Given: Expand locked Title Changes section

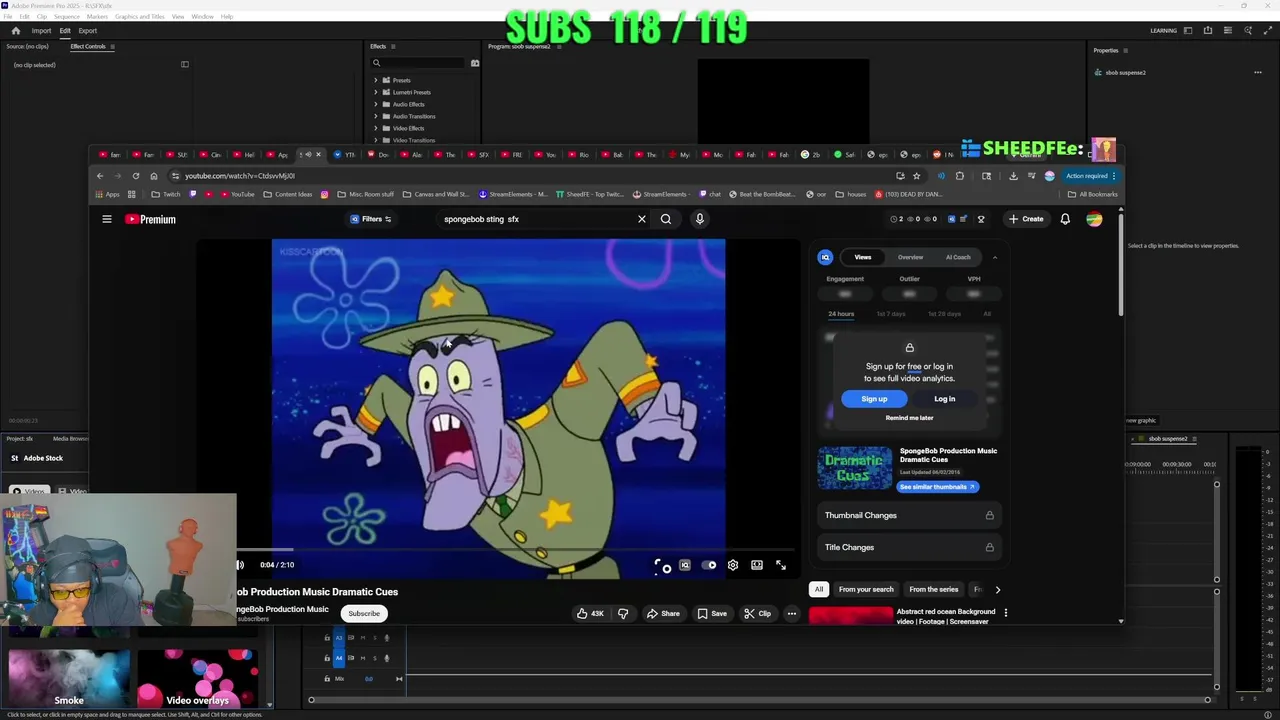Looking at the screenshot, I should pos(909,547).
